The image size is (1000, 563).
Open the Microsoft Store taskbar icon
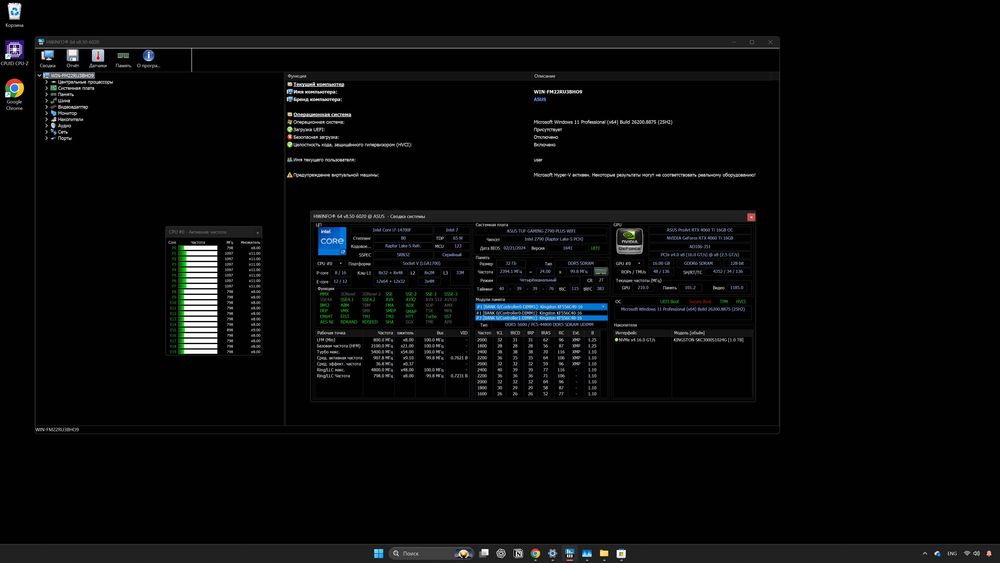pos(621,553)
